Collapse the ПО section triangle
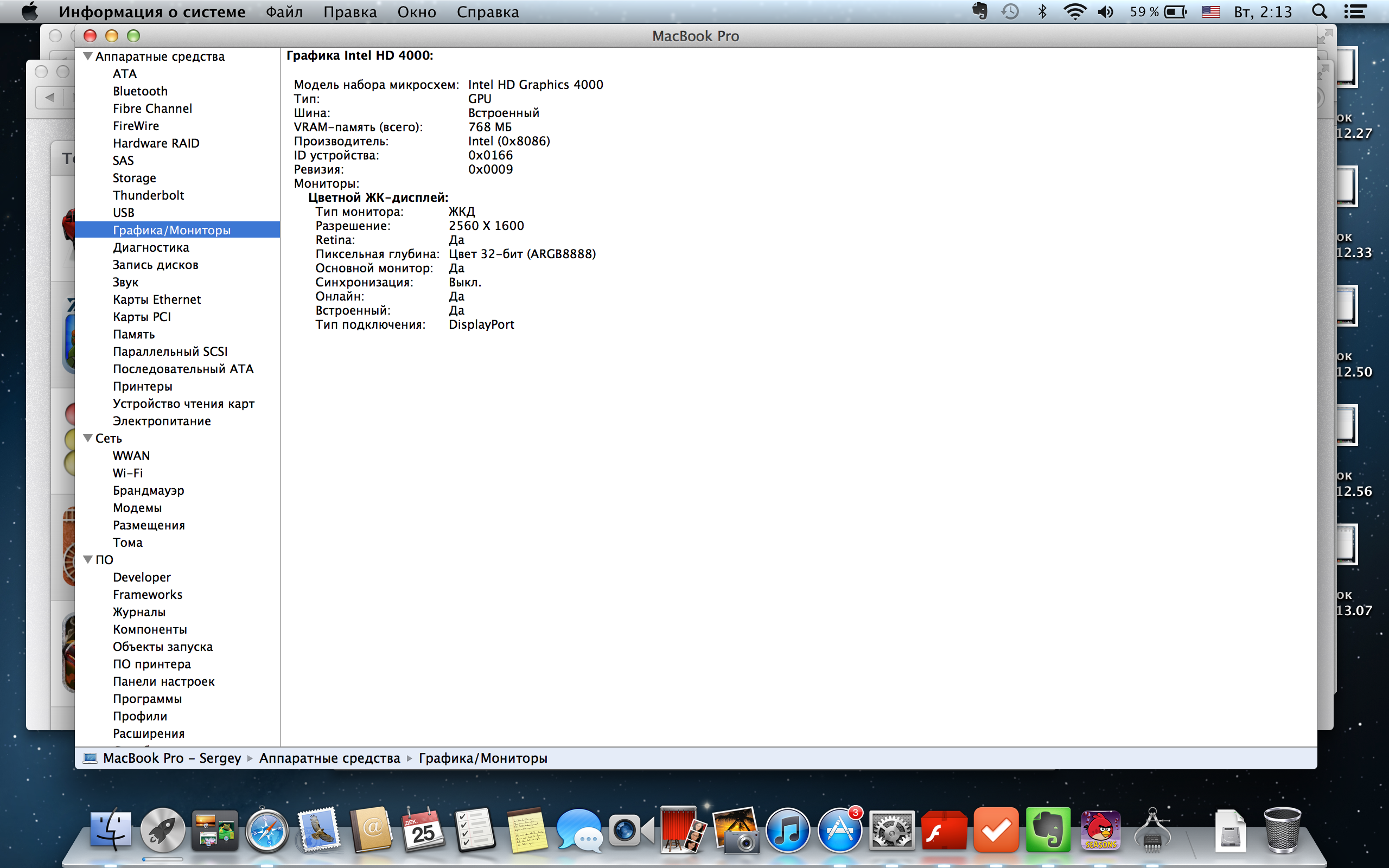Screen dimensions: 1389x868 pos(88,559)
